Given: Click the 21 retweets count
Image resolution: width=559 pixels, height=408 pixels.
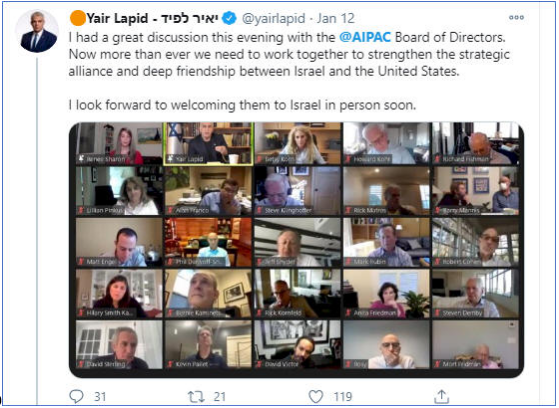Looking at the screenshot, I should pos(220,397).
